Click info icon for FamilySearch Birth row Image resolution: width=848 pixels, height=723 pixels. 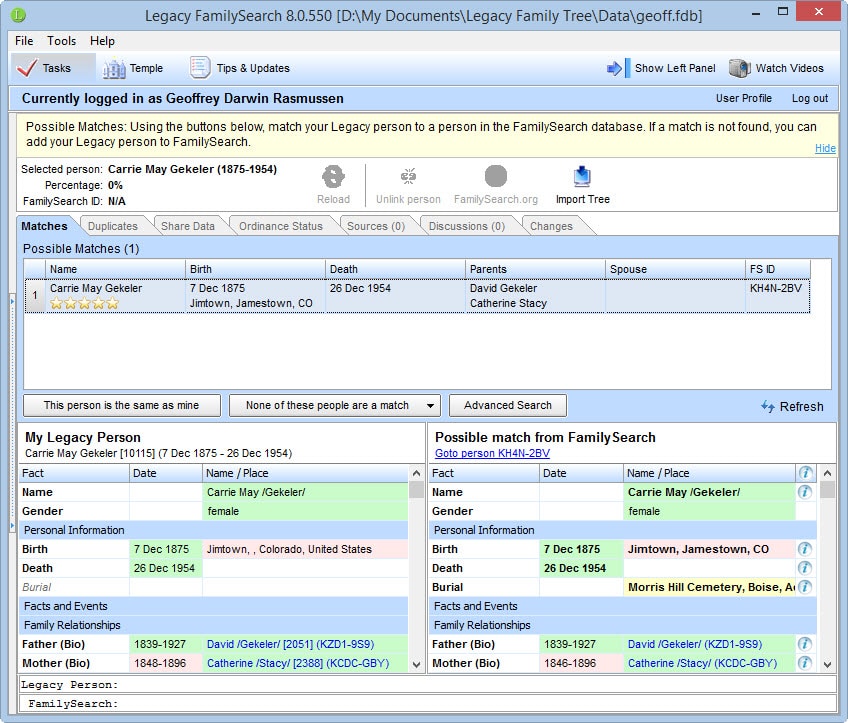pyautogui.click(x=805, y=549)
